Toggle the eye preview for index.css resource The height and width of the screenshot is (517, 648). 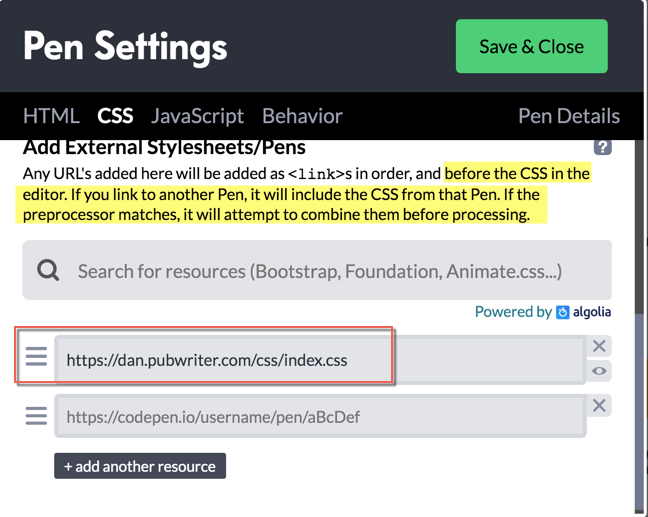point(599,371)
